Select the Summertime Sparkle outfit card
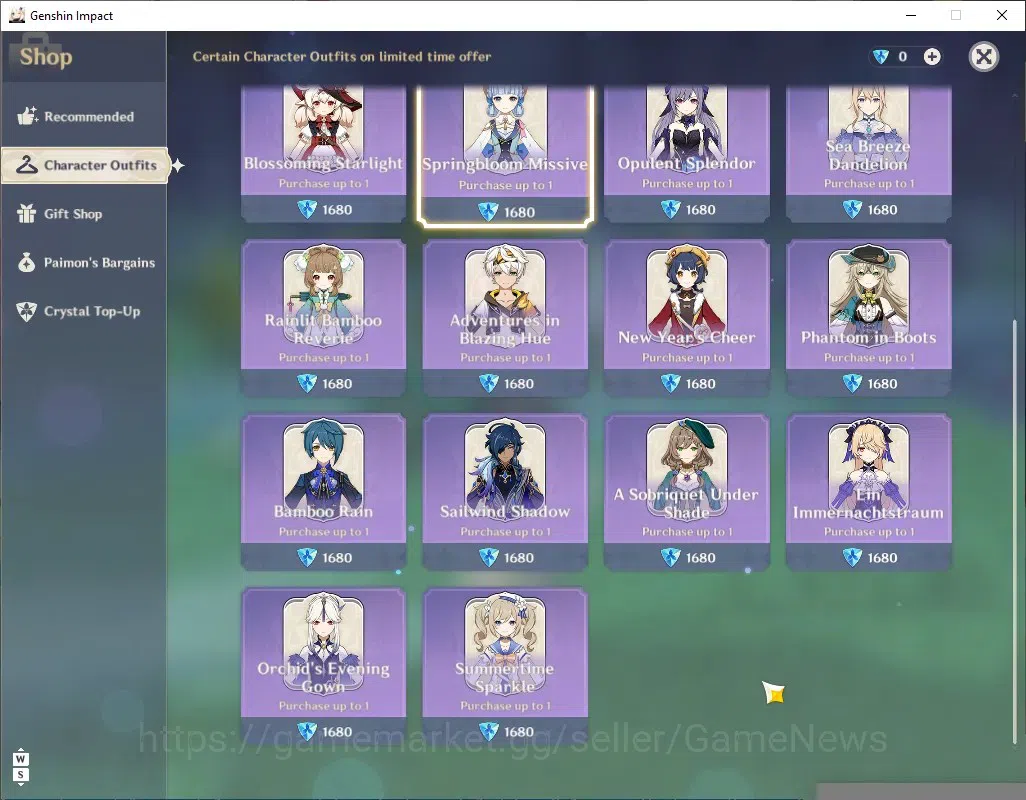This screenshot has height=800, width=1026. pos(505,666)
